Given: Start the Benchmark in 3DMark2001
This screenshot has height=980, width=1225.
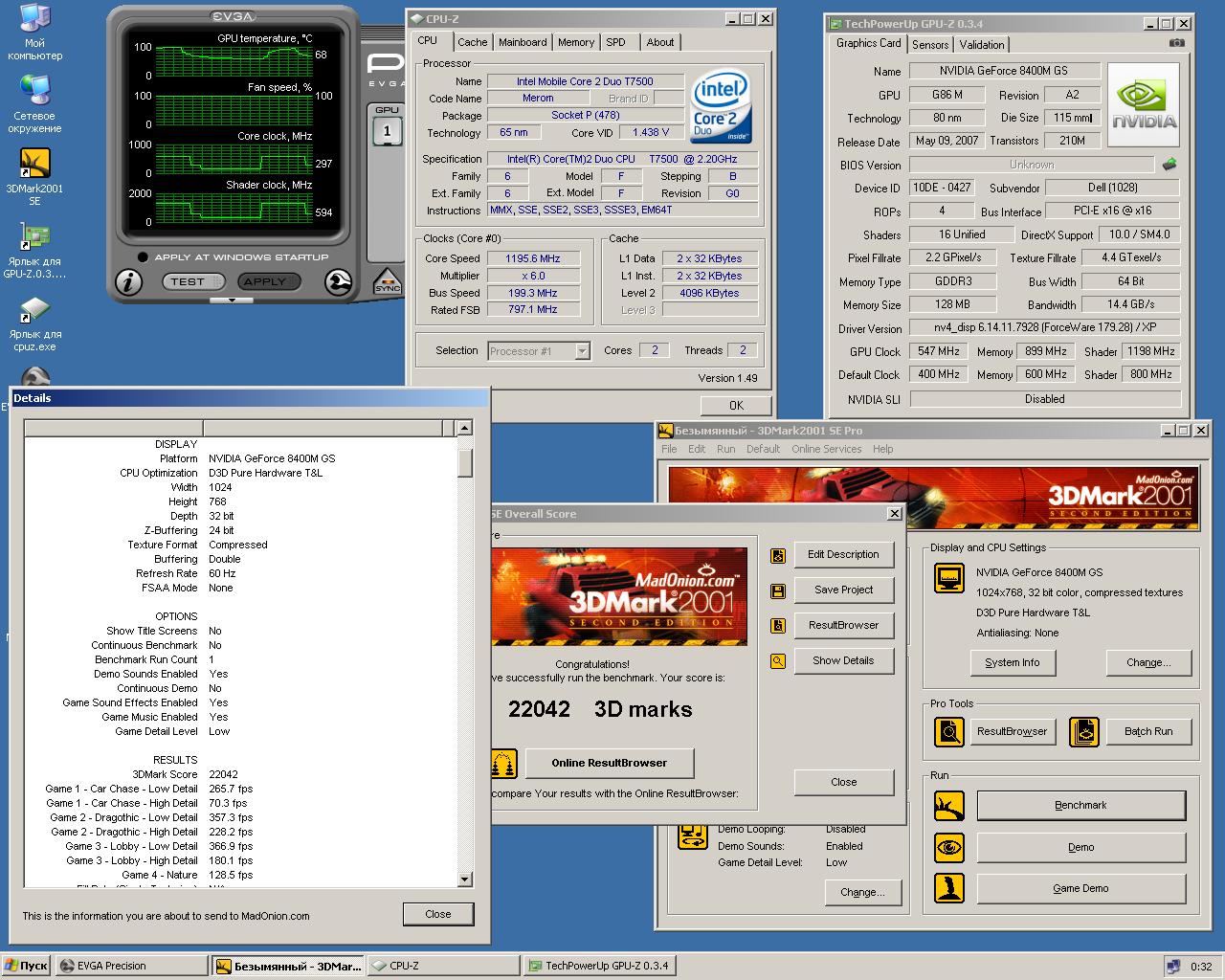Looking at the screenshot, I should [1080, 805].
